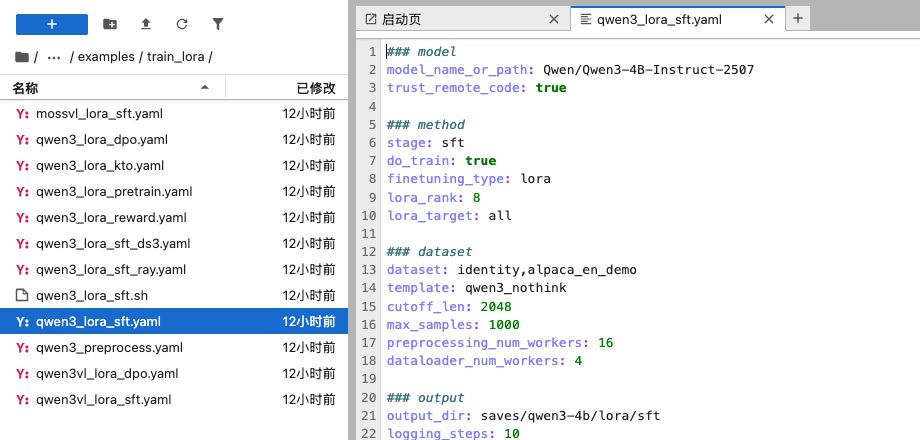Click line number 12 in gutter
Image resolution: width=920 pixels, height=440 pixels.
(368, 252)
